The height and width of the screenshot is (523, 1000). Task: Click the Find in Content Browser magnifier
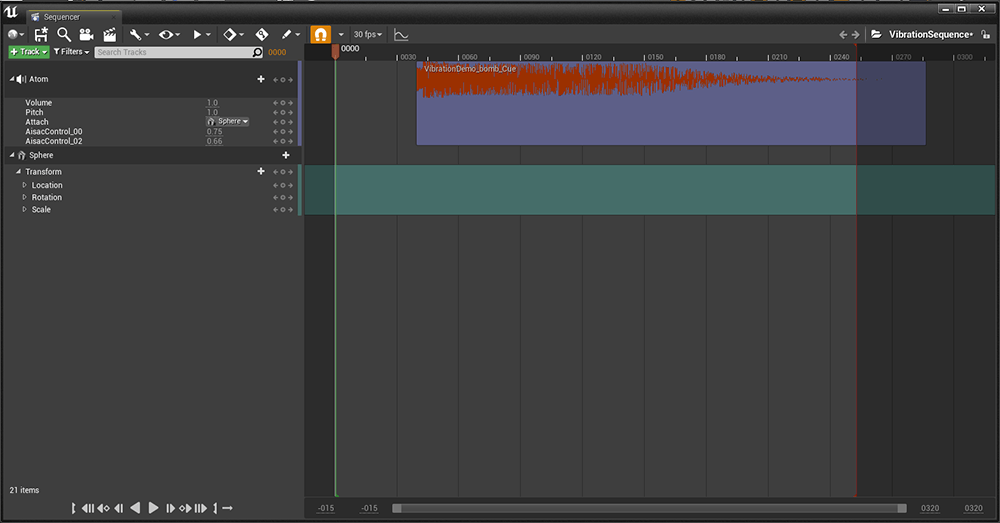click(x=64, y=34)
